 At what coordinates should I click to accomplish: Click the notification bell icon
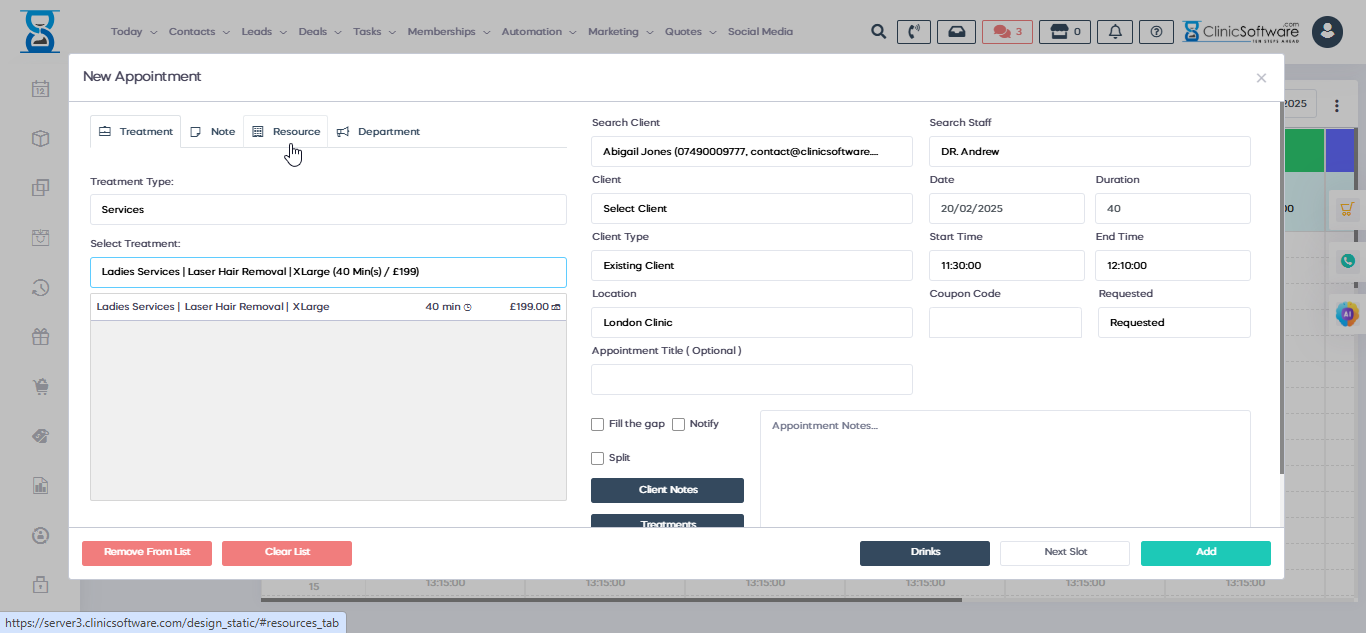[1114, 32]
